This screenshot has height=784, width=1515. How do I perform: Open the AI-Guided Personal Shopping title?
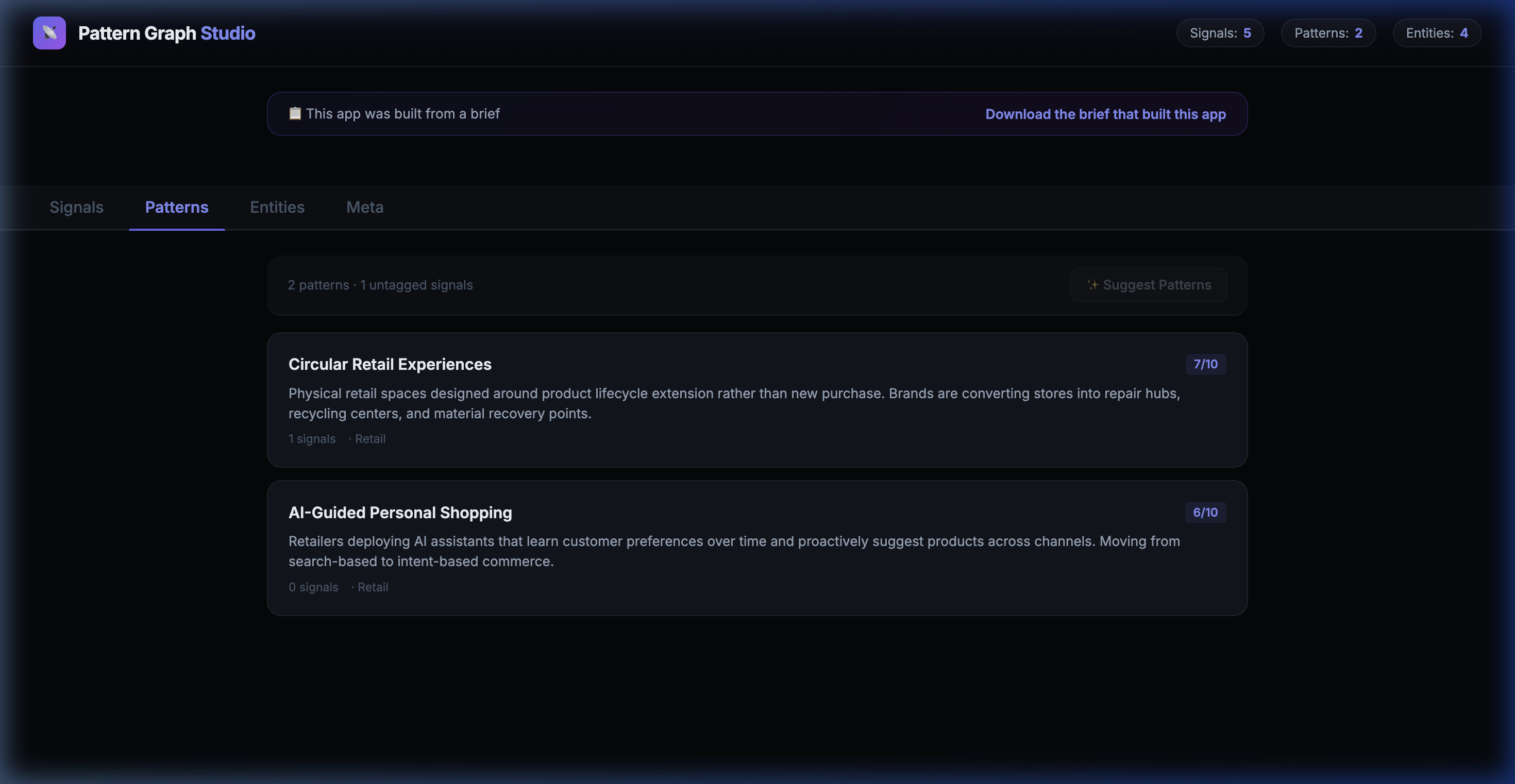[400, 513]
